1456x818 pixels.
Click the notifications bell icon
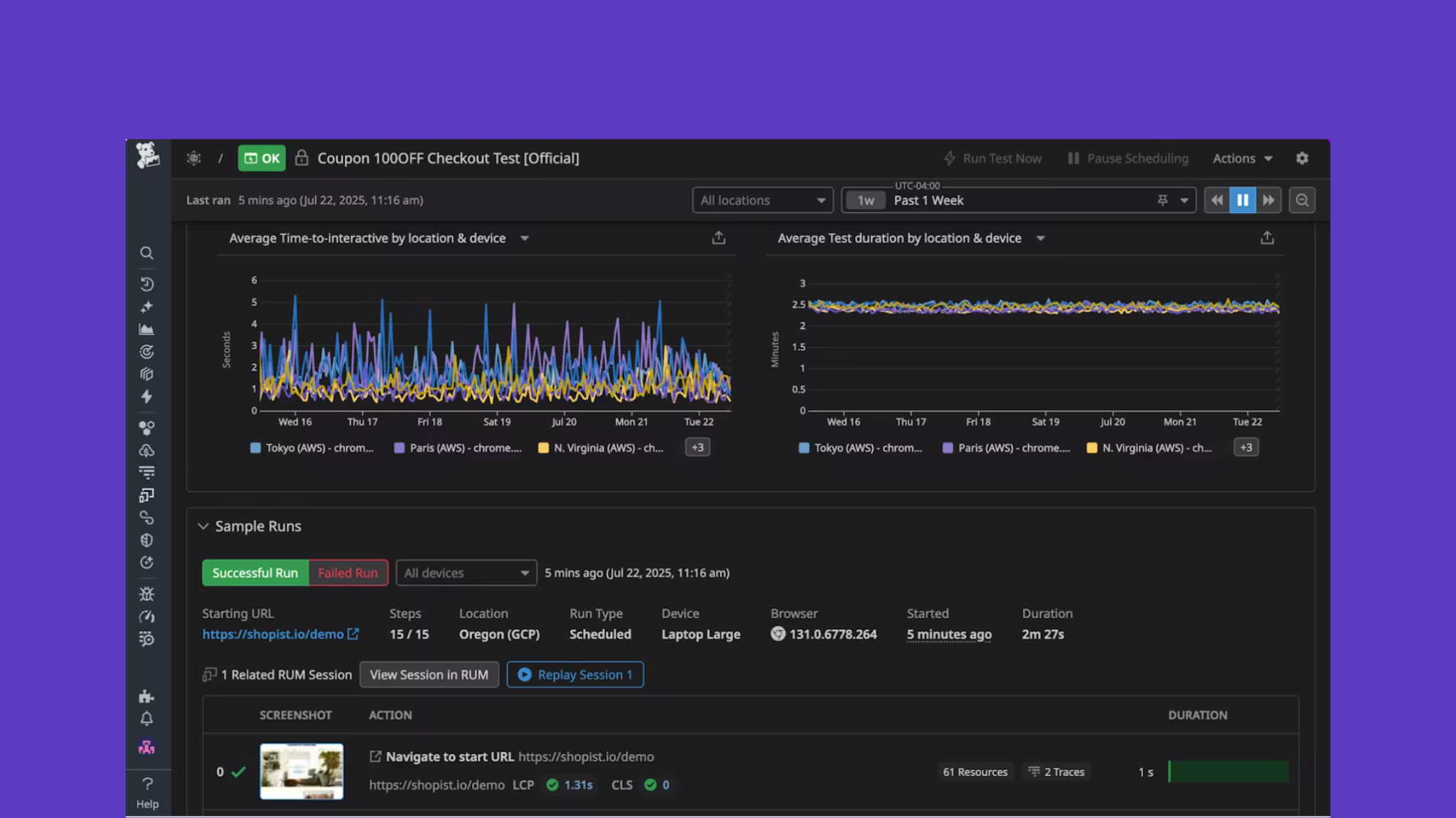(147, 719)
